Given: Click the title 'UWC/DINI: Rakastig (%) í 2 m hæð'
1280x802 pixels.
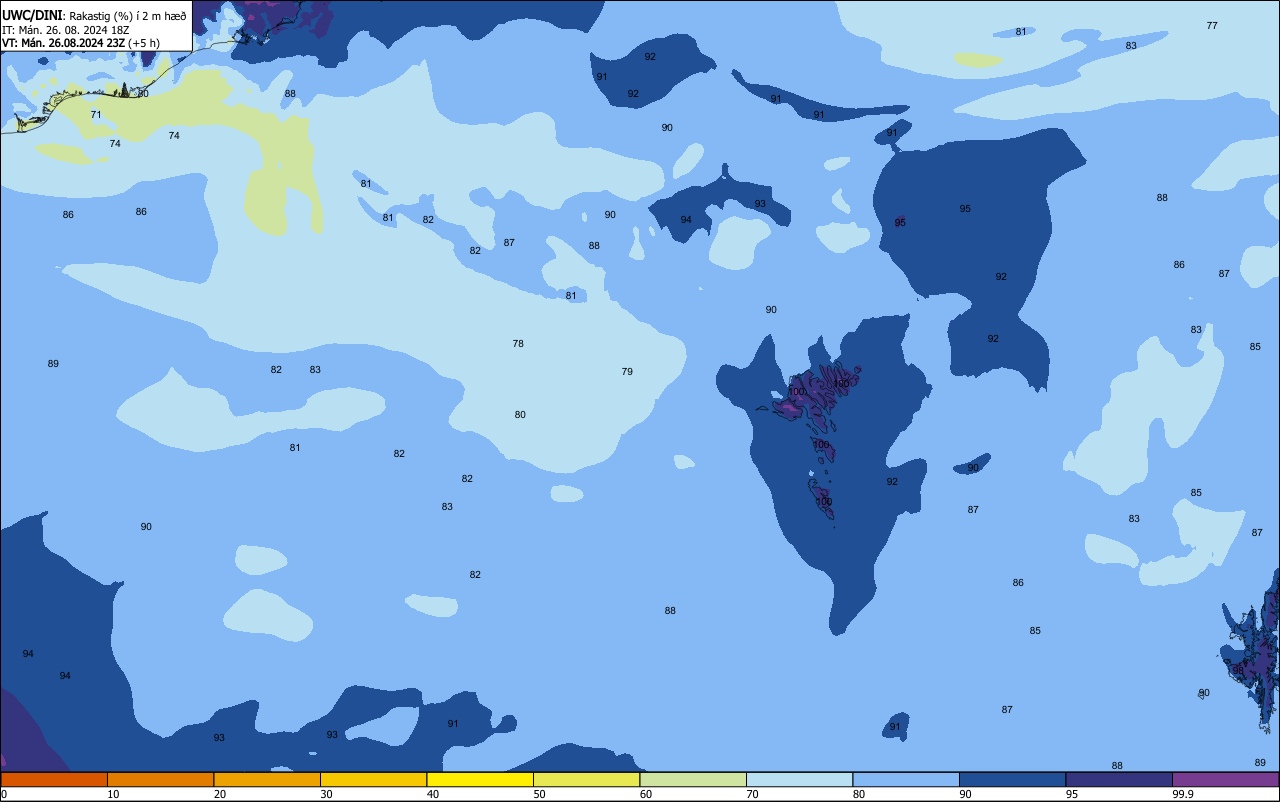Looking at the screenshot, I should (94, 15).
